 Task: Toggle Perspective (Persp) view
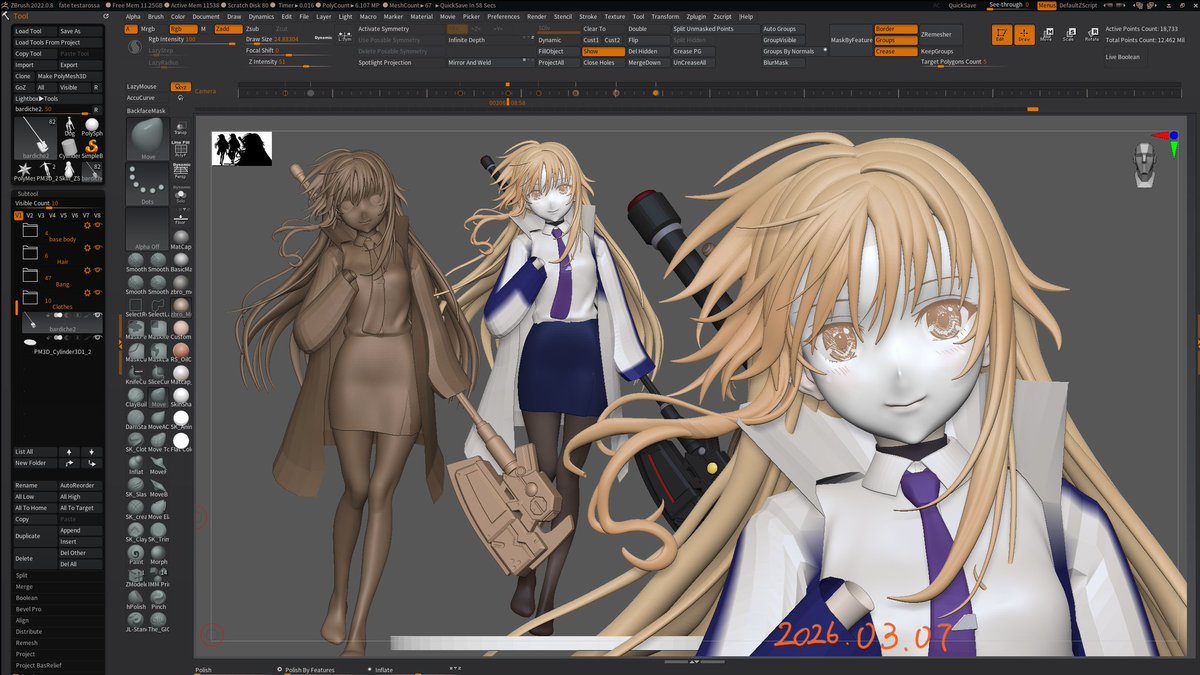click(181, 170)
